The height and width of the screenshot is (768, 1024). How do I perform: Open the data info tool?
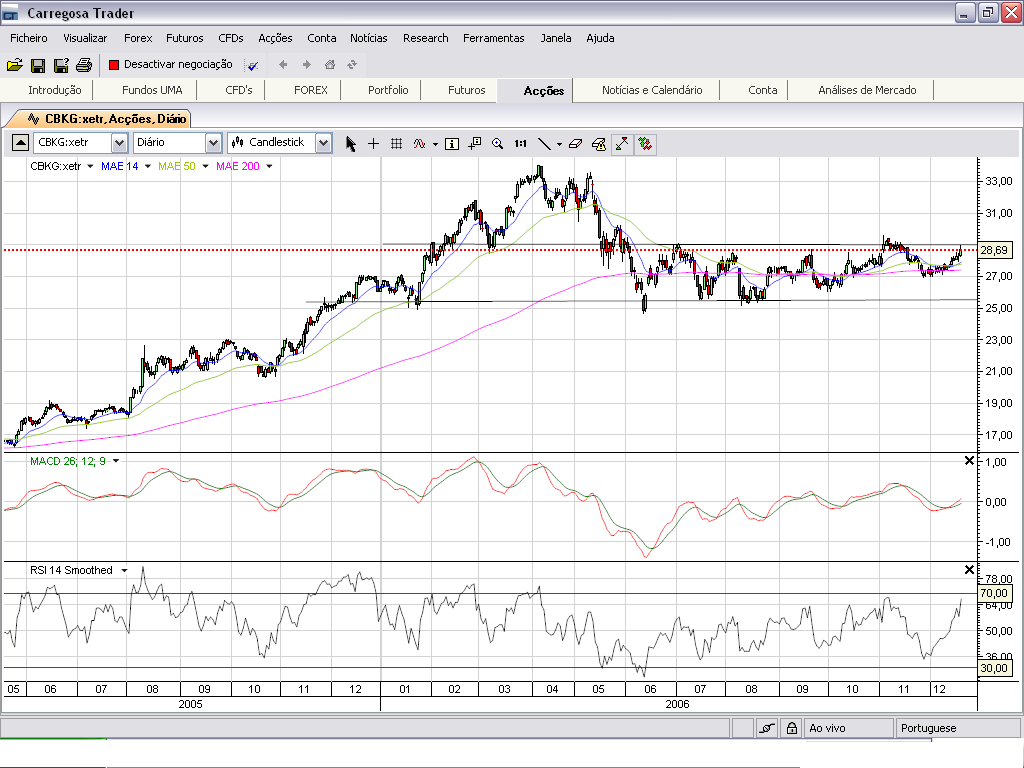click(452, 143)
